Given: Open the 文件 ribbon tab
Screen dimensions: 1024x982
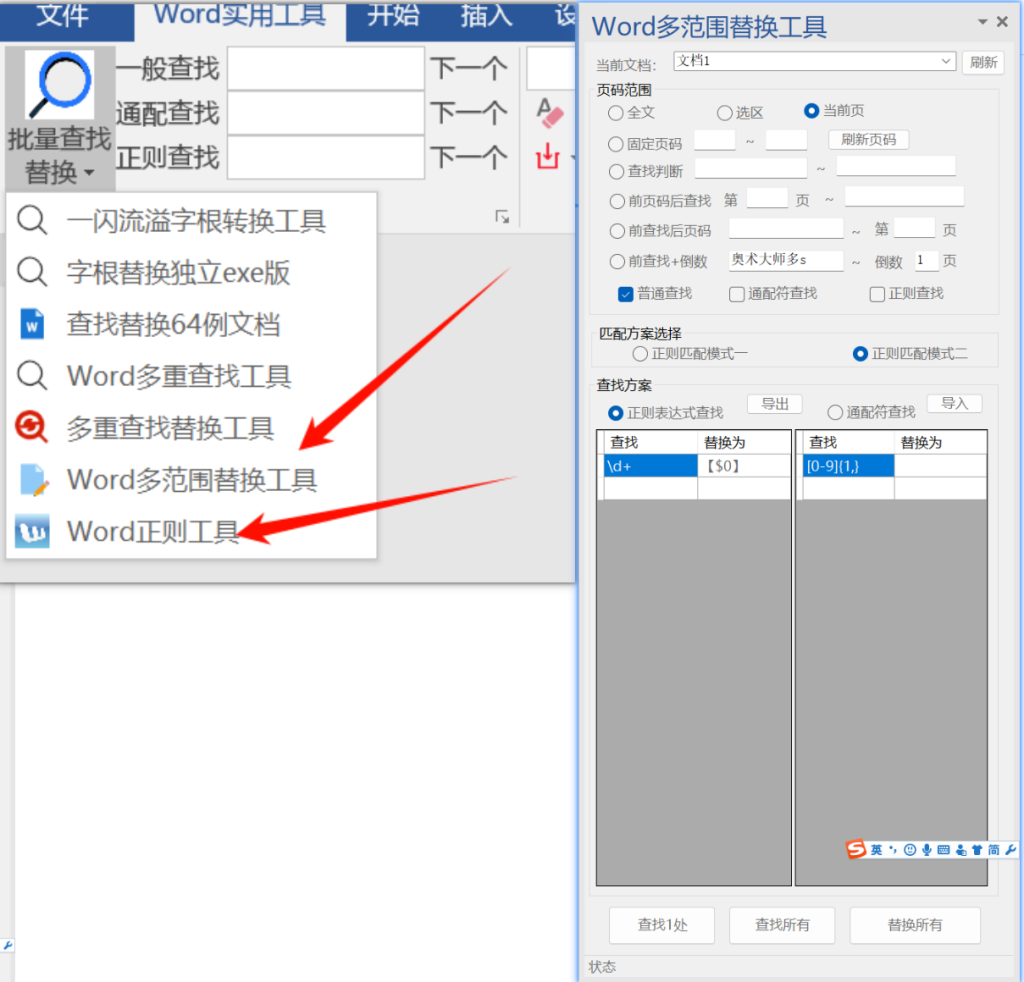Looking at the screenshot, I should point(62,16).
